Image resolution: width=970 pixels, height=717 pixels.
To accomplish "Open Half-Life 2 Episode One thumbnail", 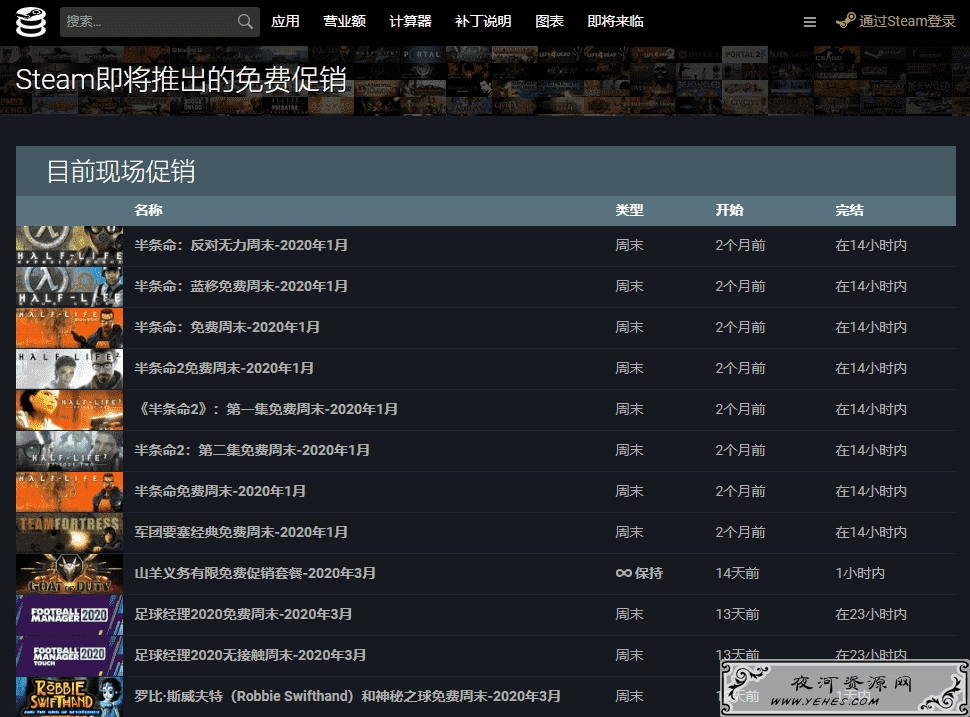I will 69,410.
